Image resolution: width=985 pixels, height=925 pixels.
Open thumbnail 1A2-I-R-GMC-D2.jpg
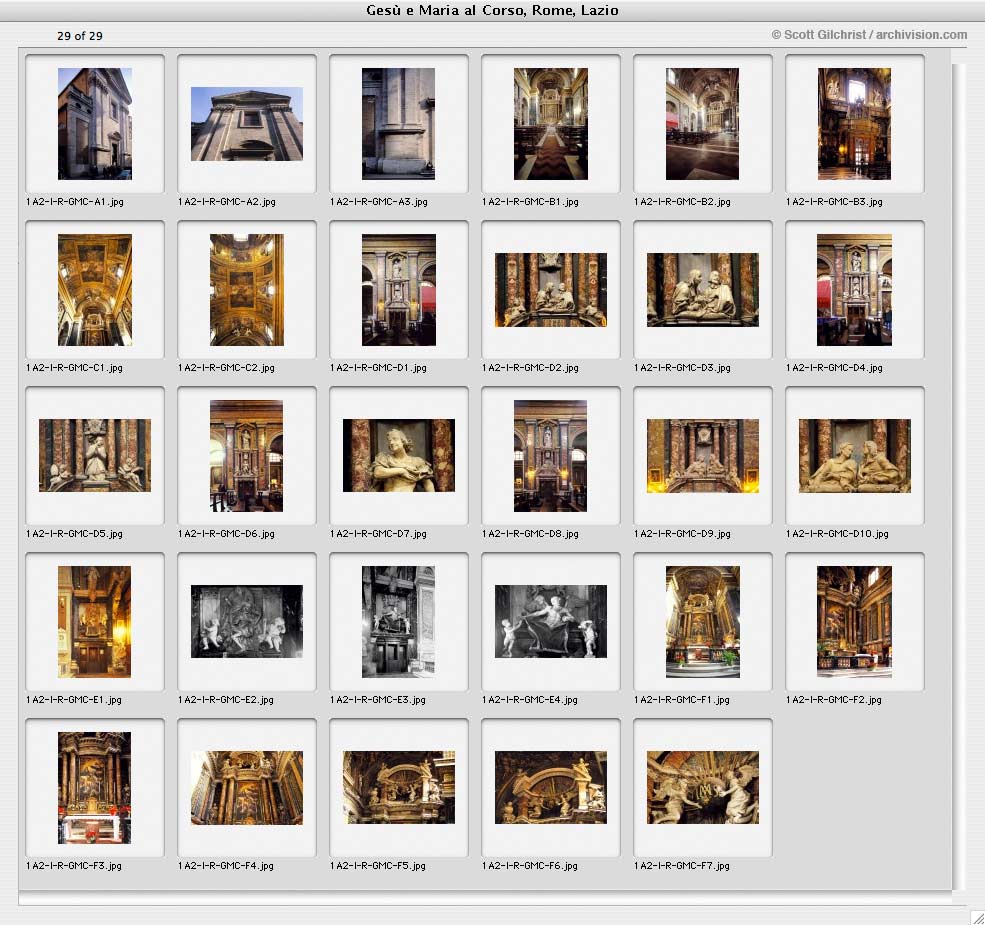coord(551,290)
